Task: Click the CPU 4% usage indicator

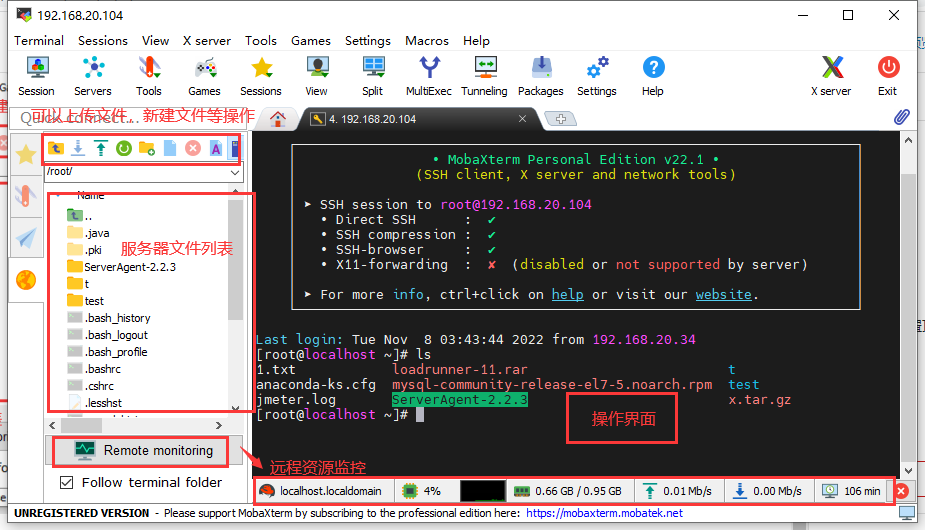Action: pos(424,491)
